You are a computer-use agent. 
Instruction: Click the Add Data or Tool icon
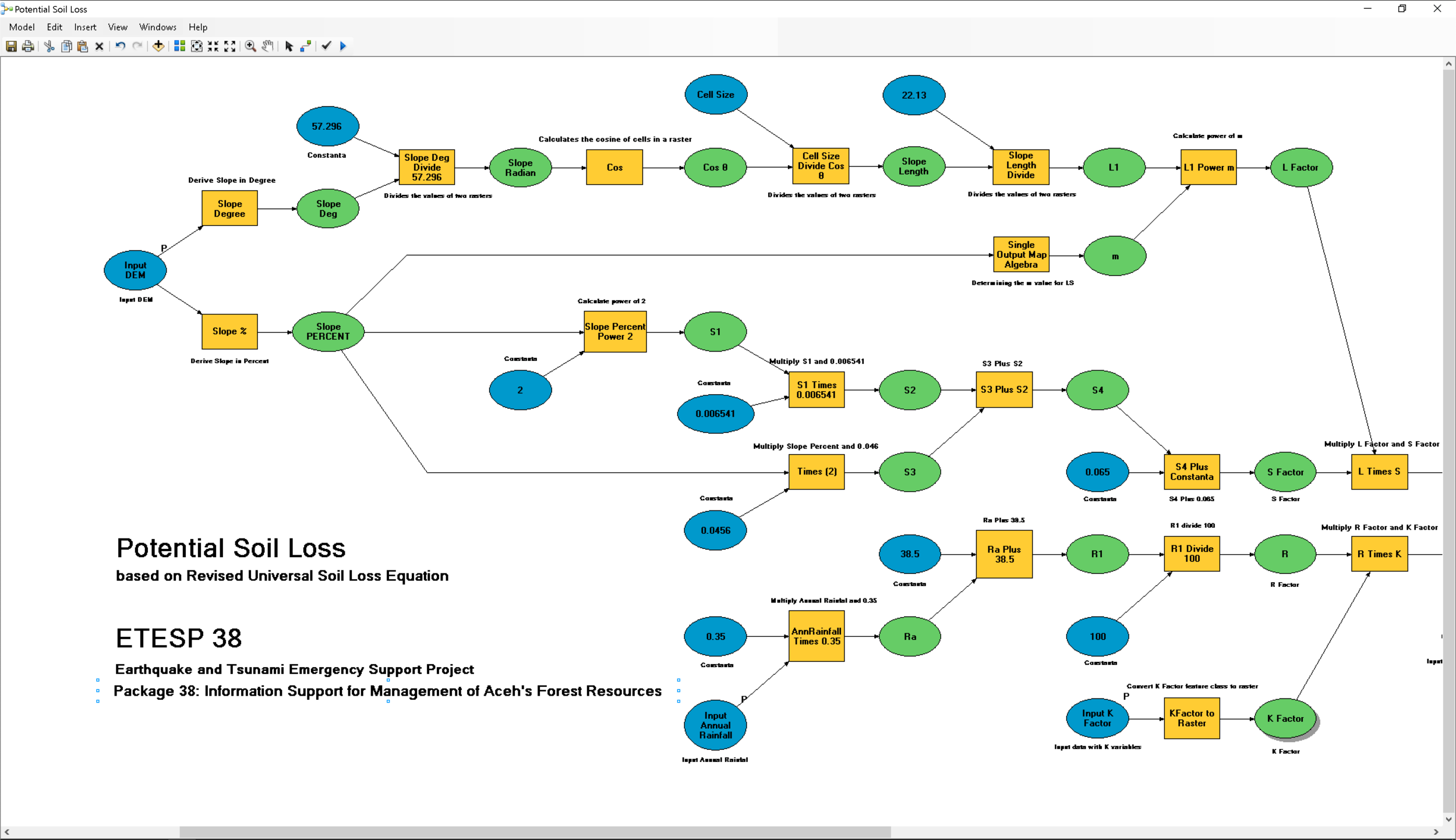158,46
